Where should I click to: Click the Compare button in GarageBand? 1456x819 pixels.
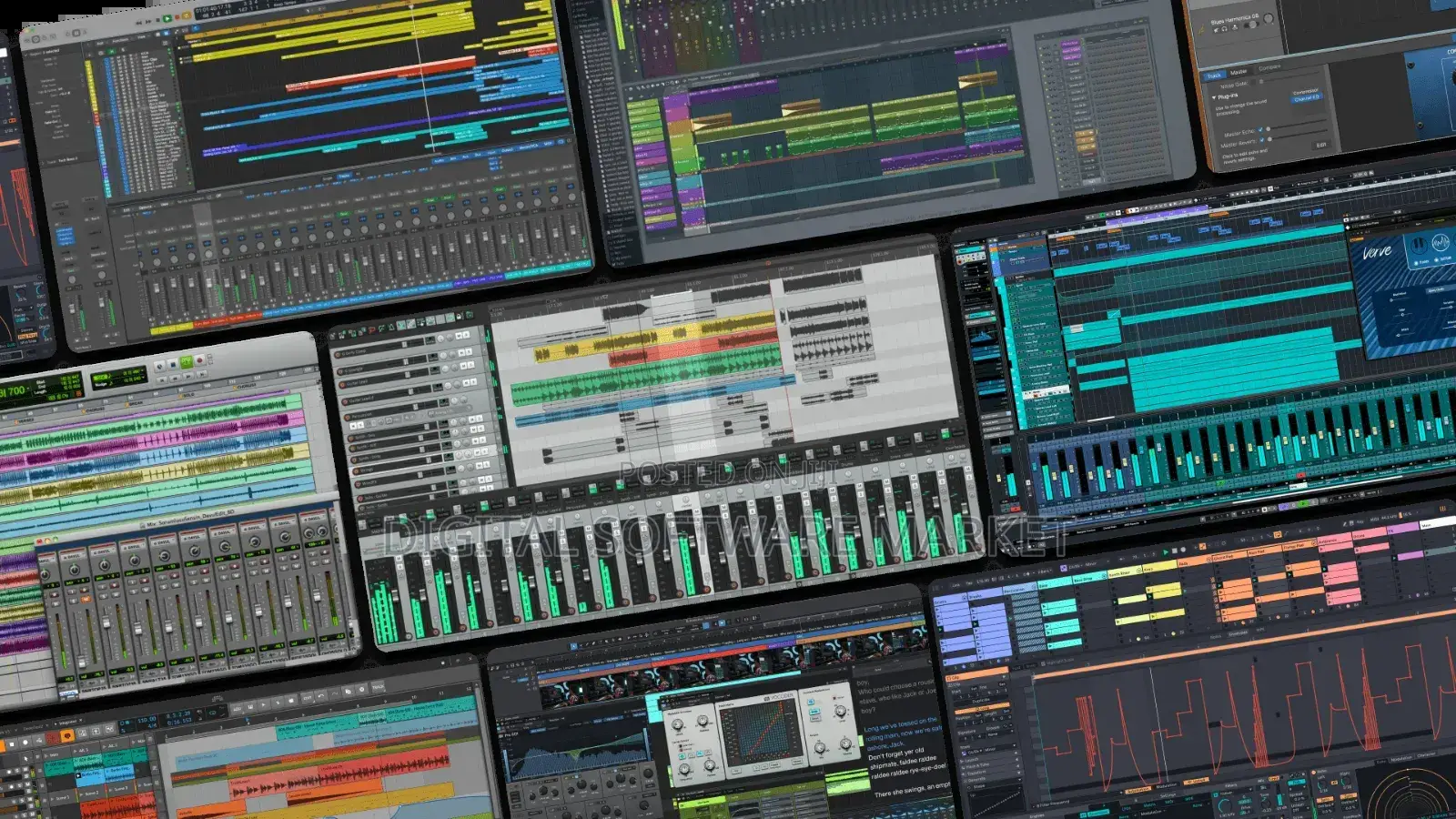1269,67
